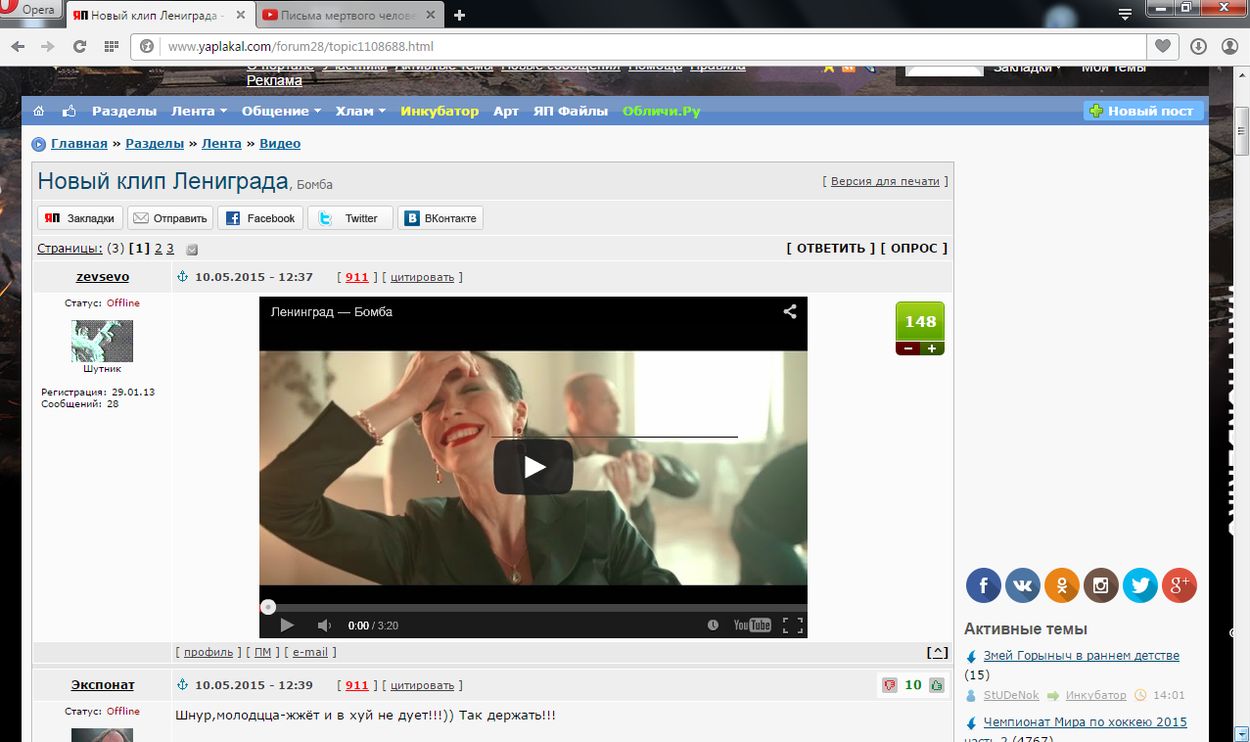Report zevsevo's post via red 911 link
The width and height of the screenshot is (1250, 742).
(x=357, y=277)
